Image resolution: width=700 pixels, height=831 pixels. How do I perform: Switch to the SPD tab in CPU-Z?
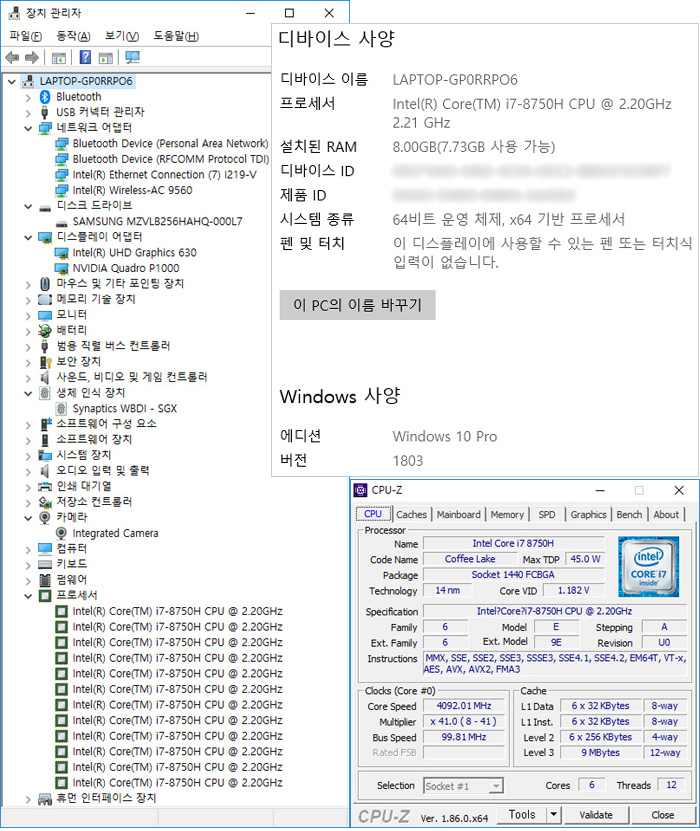pyautogui.click(x=547, y=515)
